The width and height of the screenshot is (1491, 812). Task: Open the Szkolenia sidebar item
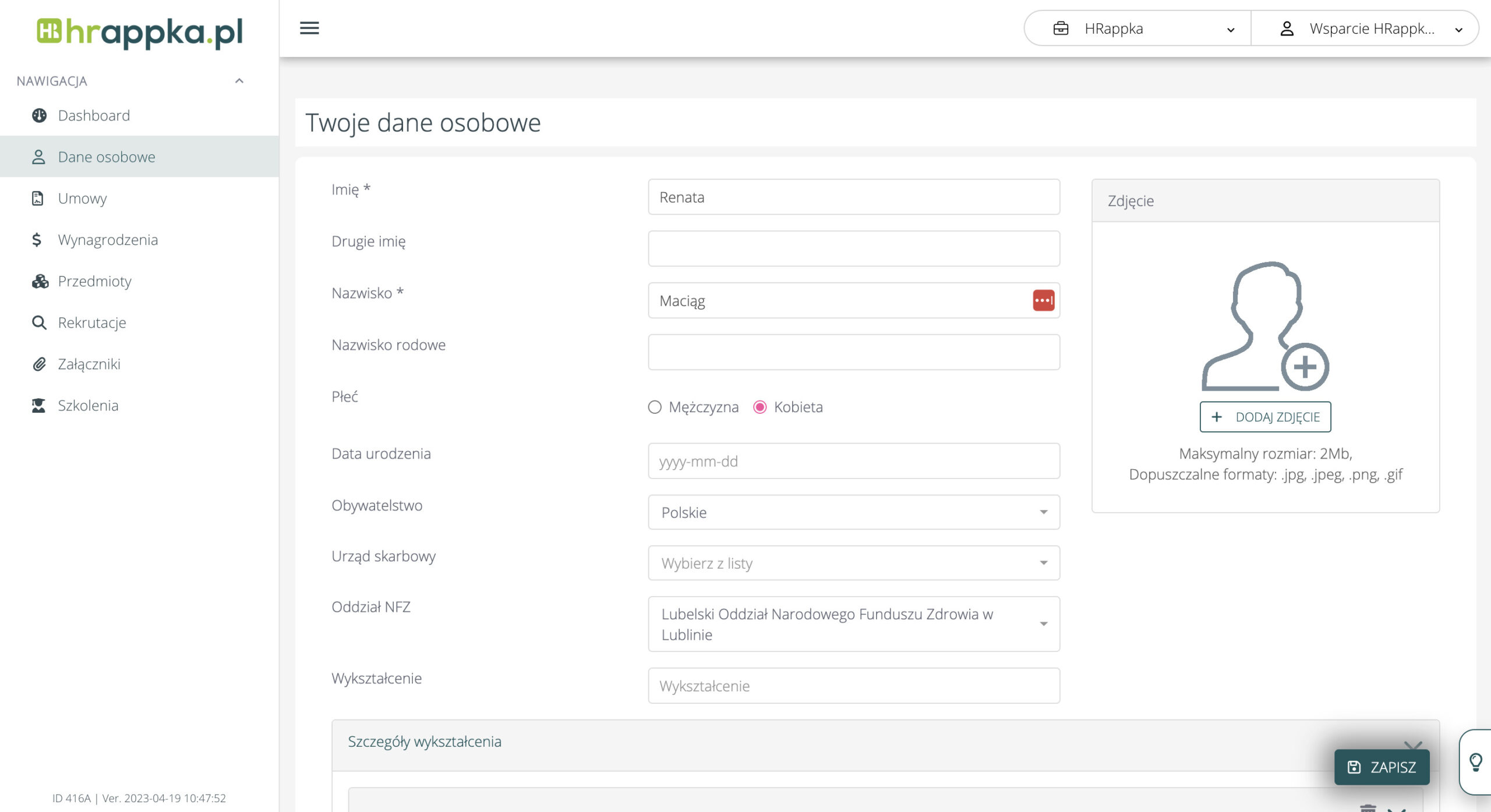[88, 406]
